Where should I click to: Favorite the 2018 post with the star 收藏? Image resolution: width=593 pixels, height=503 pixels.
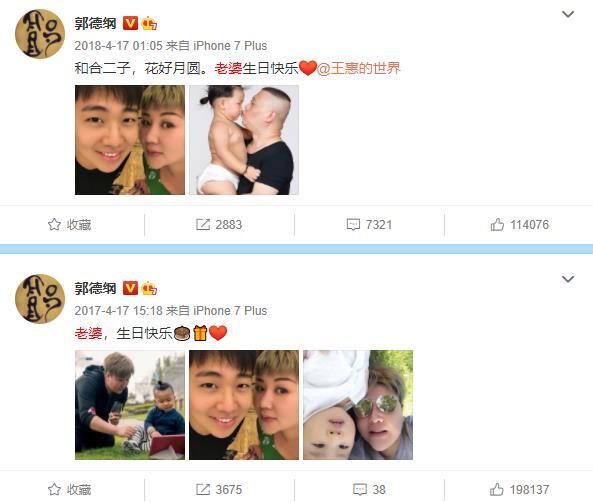[x=70, y=225]
